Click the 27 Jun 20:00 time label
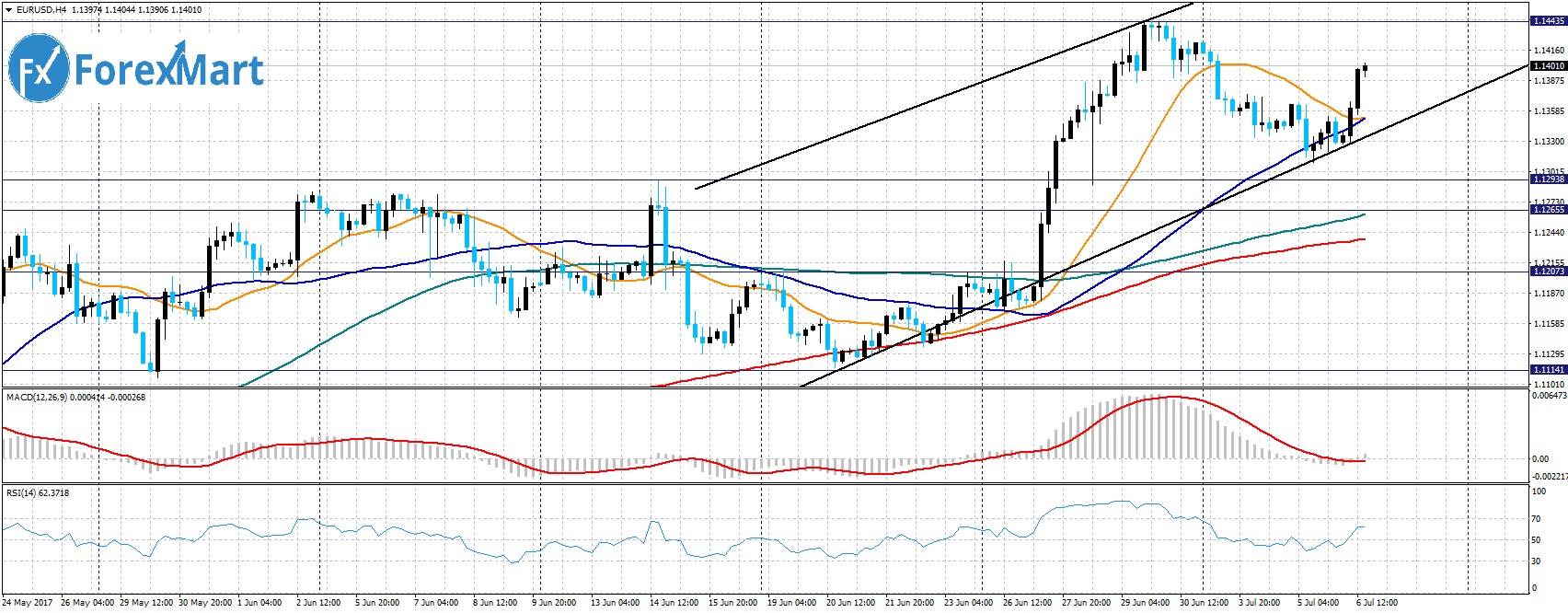This screenshot has width=1568, height=613. 1087,603
